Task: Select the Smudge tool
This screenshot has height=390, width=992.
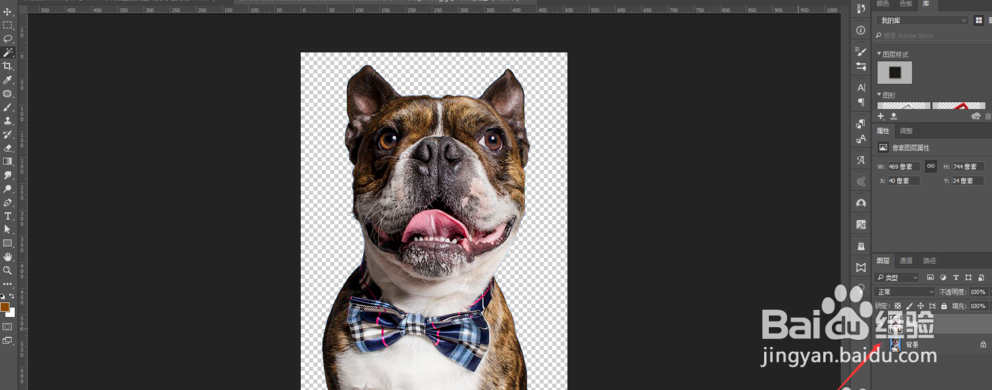Action: pyautogui.click(x=8, y=175)
